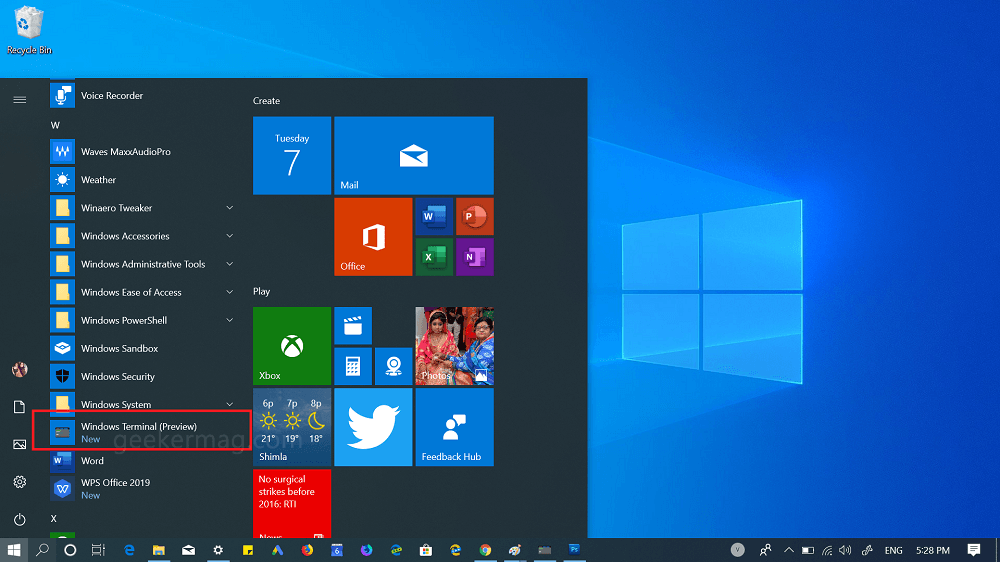Open Sticky Notes from the taskbar
Viewport: 1000px width, 562px height.
point(247,550)
